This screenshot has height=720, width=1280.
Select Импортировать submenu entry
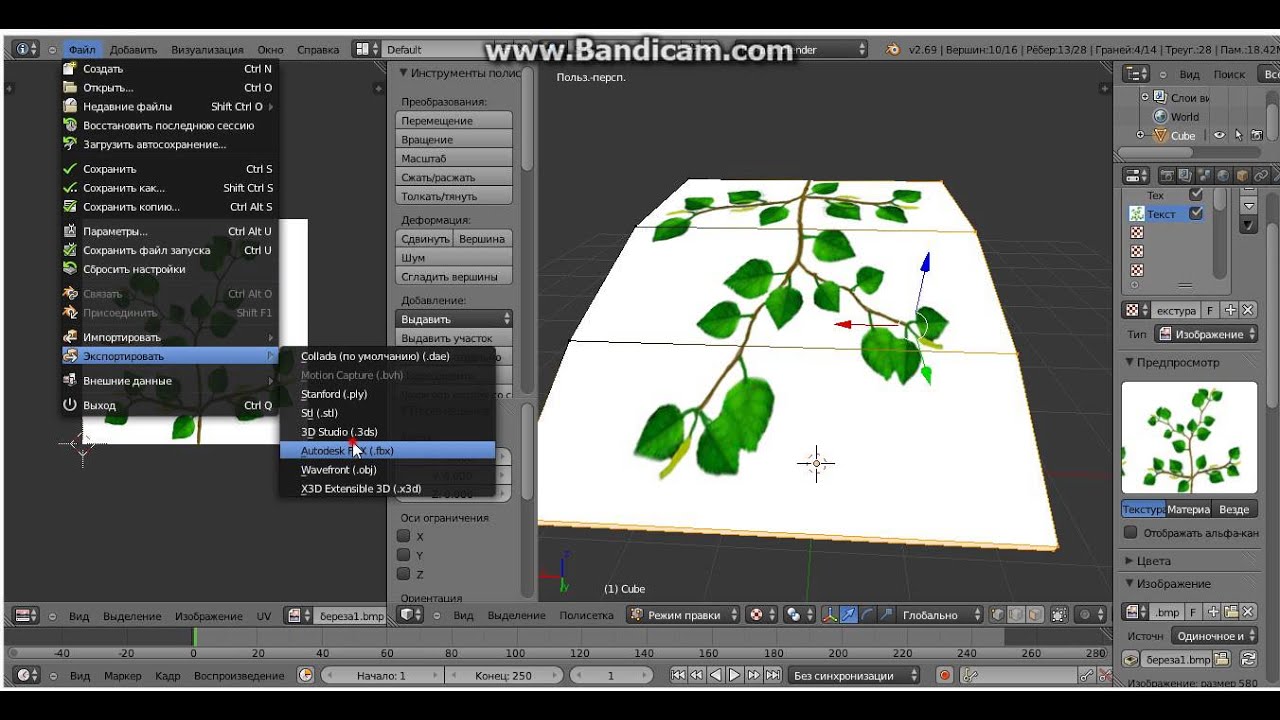(168, 337)
